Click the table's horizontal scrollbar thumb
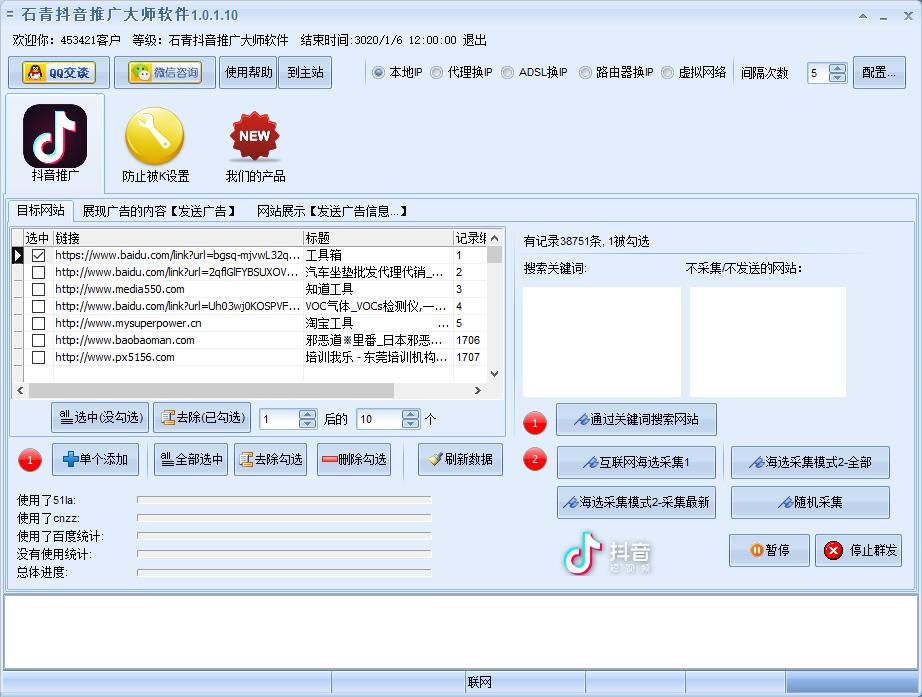This screenshot has height=697, width=922. pos(212,390)
